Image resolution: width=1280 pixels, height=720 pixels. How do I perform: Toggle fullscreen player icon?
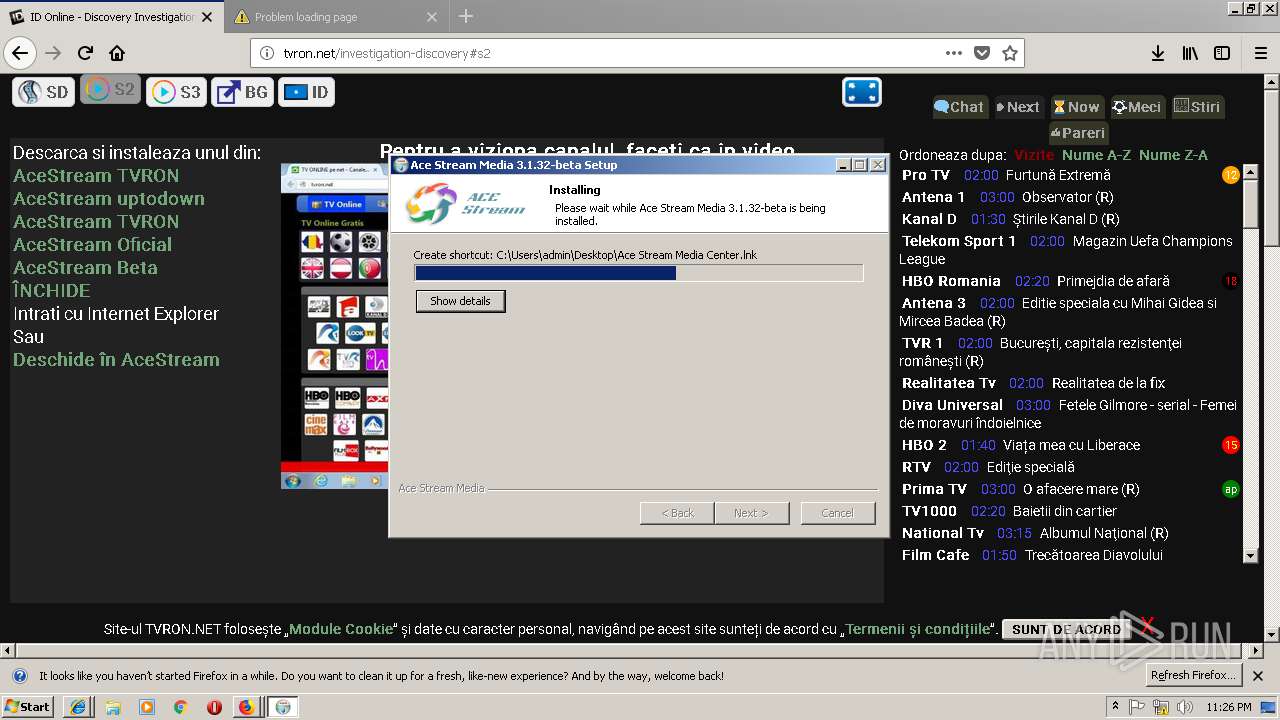click(x=862, y=92)
